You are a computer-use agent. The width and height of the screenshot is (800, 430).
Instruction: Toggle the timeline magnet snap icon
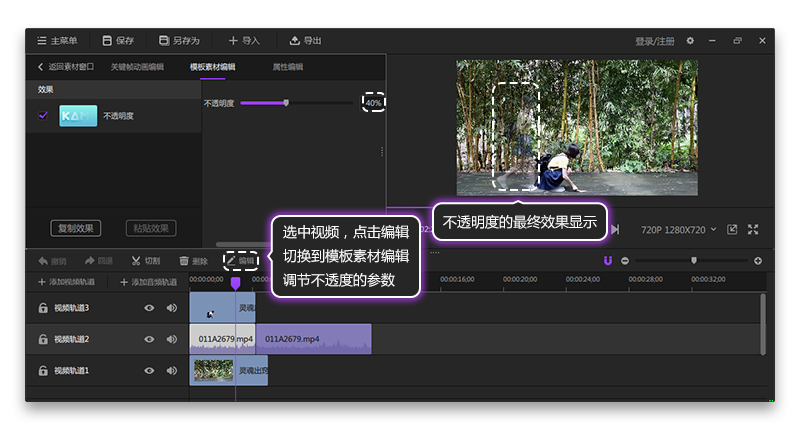[x=607, y=261]
